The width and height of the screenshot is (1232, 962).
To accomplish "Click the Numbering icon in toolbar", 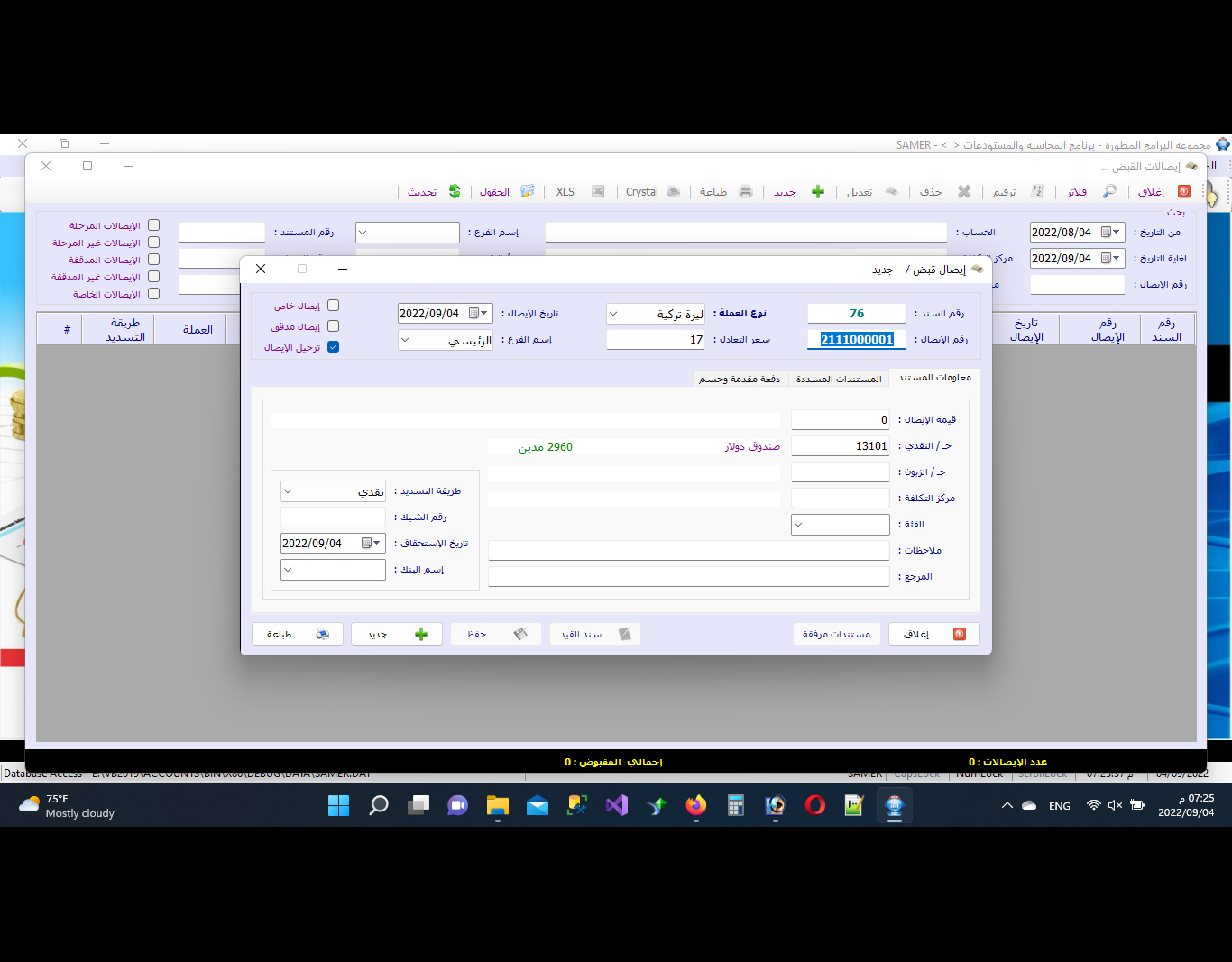I will [1037, 192].
